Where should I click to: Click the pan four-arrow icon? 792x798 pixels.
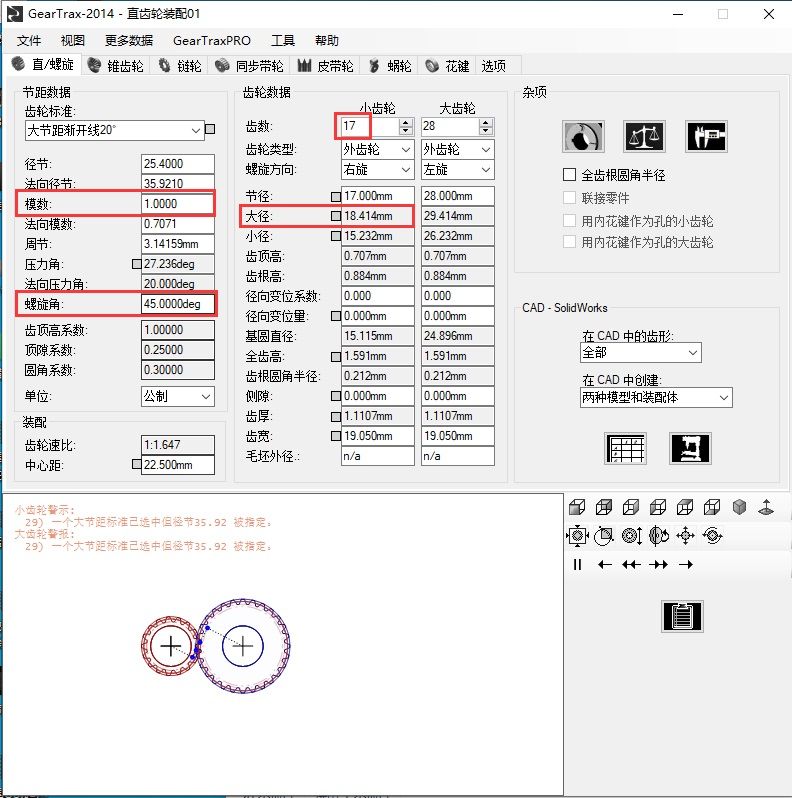click(x=686, y=535)
